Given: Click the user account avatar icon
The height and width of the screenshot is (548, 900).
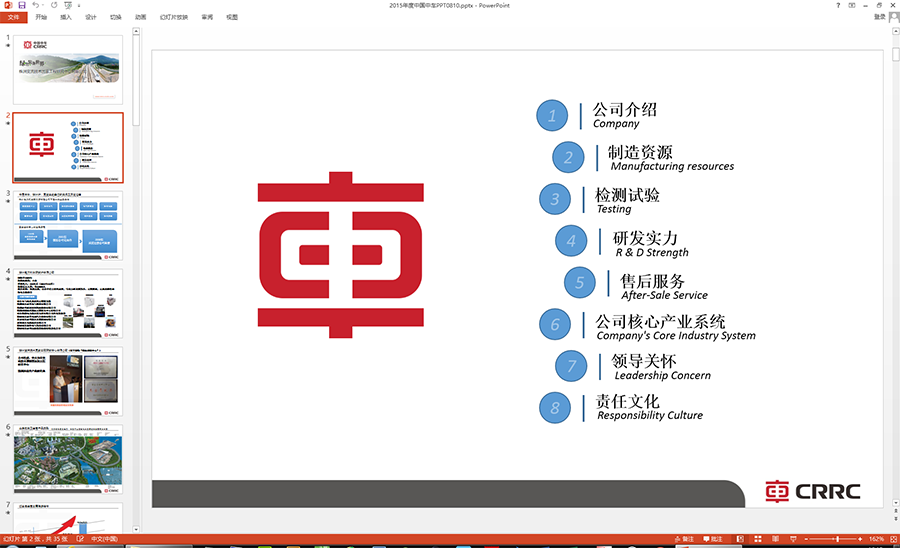Looking at the screenshot, I should pyautogui.click(x=894, y=17).
